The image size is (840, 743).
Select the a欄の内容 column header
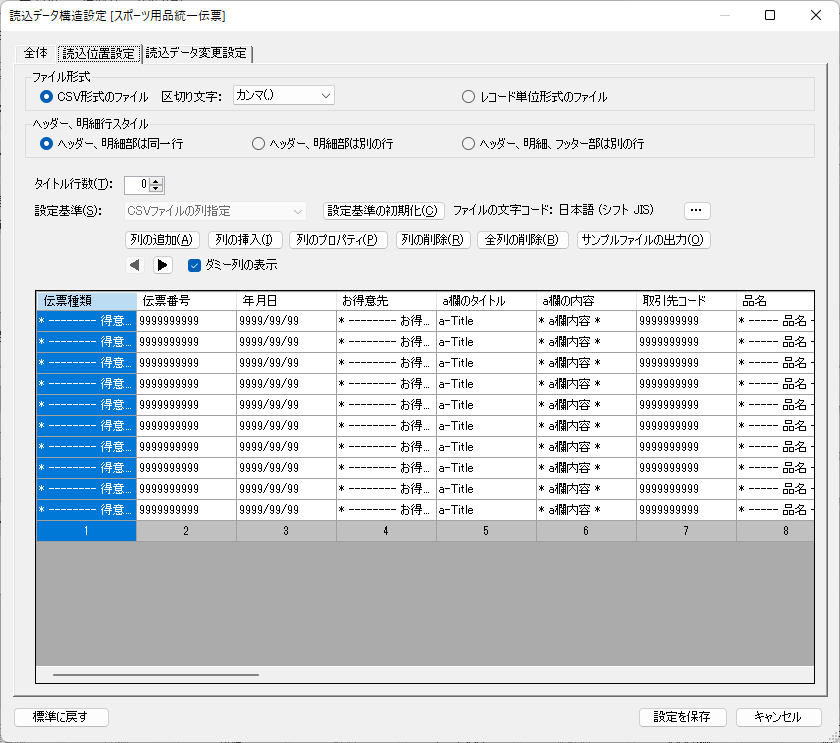click(x=587, y=301)
